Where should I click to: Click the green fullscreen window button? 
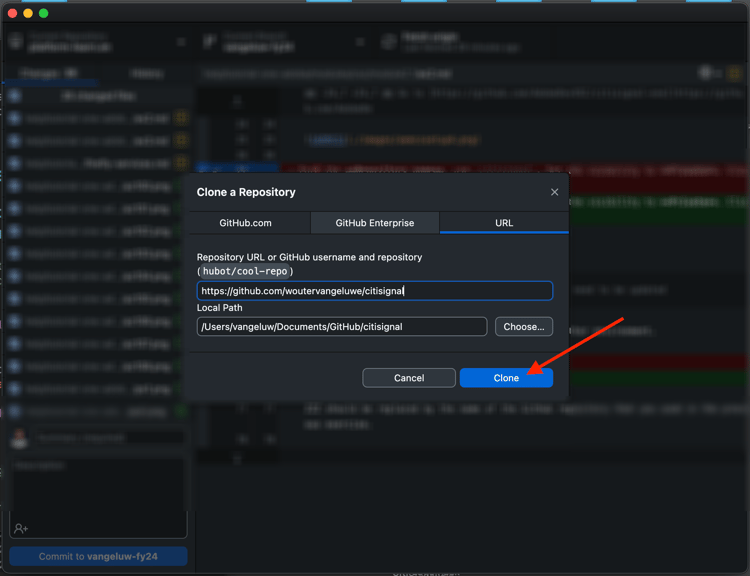(44, 13)
